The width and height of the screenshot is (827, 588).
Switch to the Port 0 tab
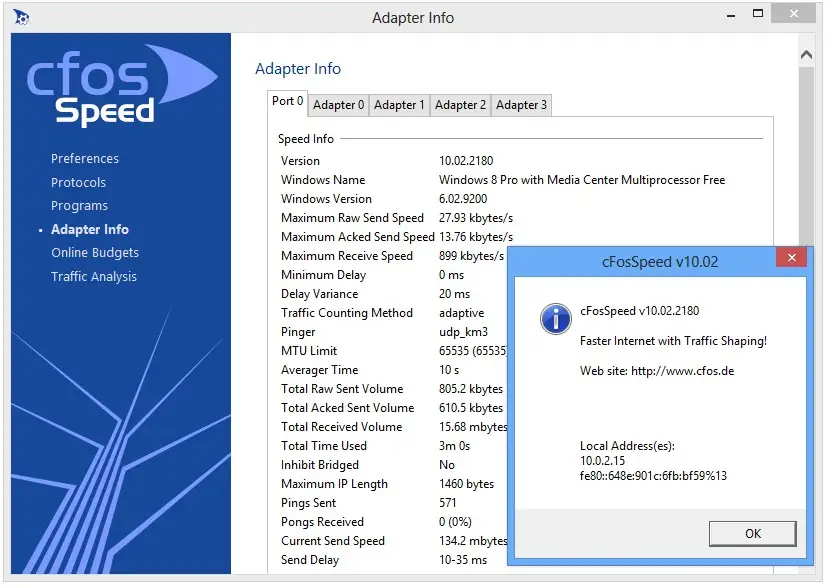(x=287, y=101)
